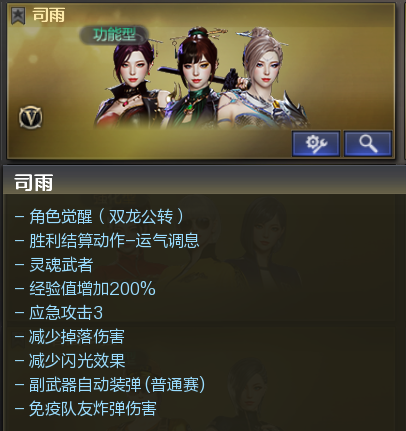Toggle the star bookmark icon beside 司雨
This screenshot has width=406, height=431.
pos(18,16)
